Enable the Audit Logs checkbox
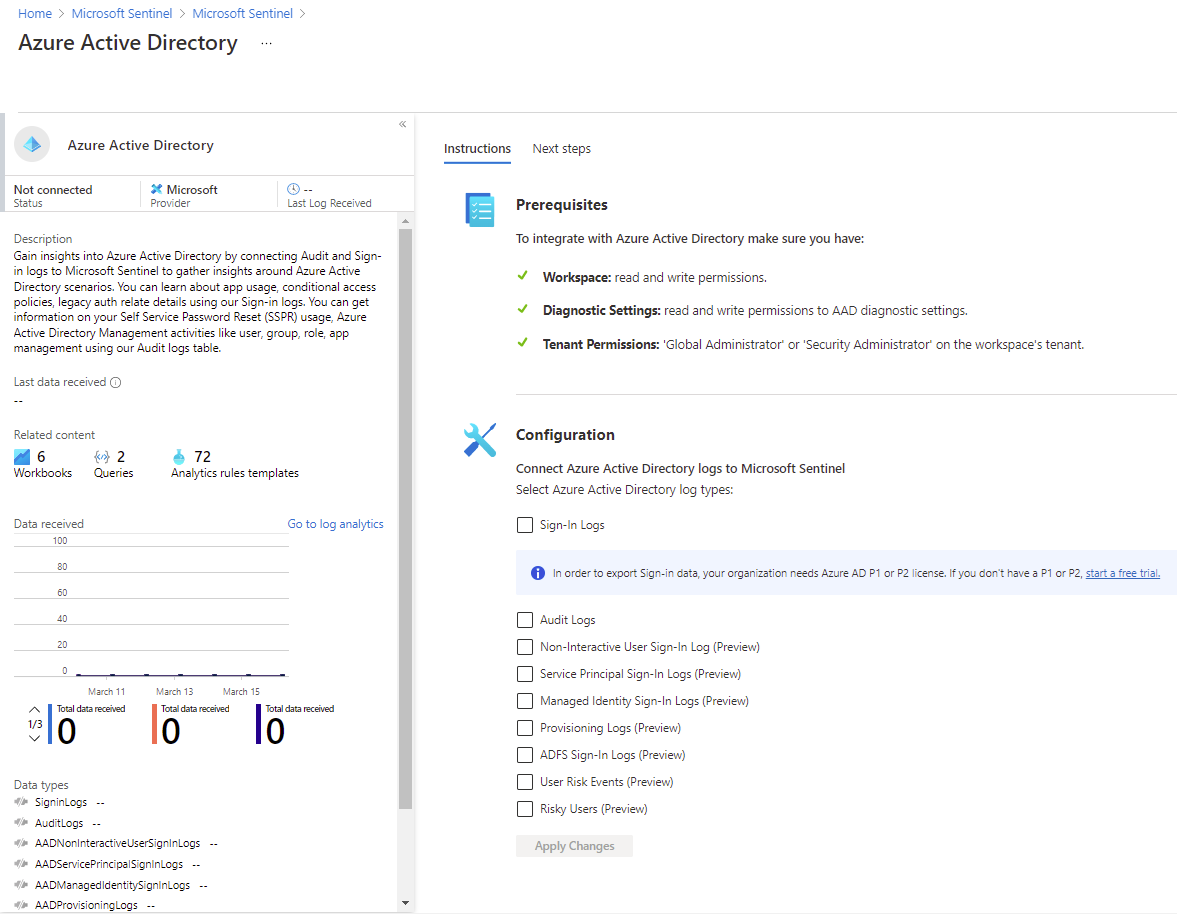Screen dimensions: 1177x914 point(525,620)
